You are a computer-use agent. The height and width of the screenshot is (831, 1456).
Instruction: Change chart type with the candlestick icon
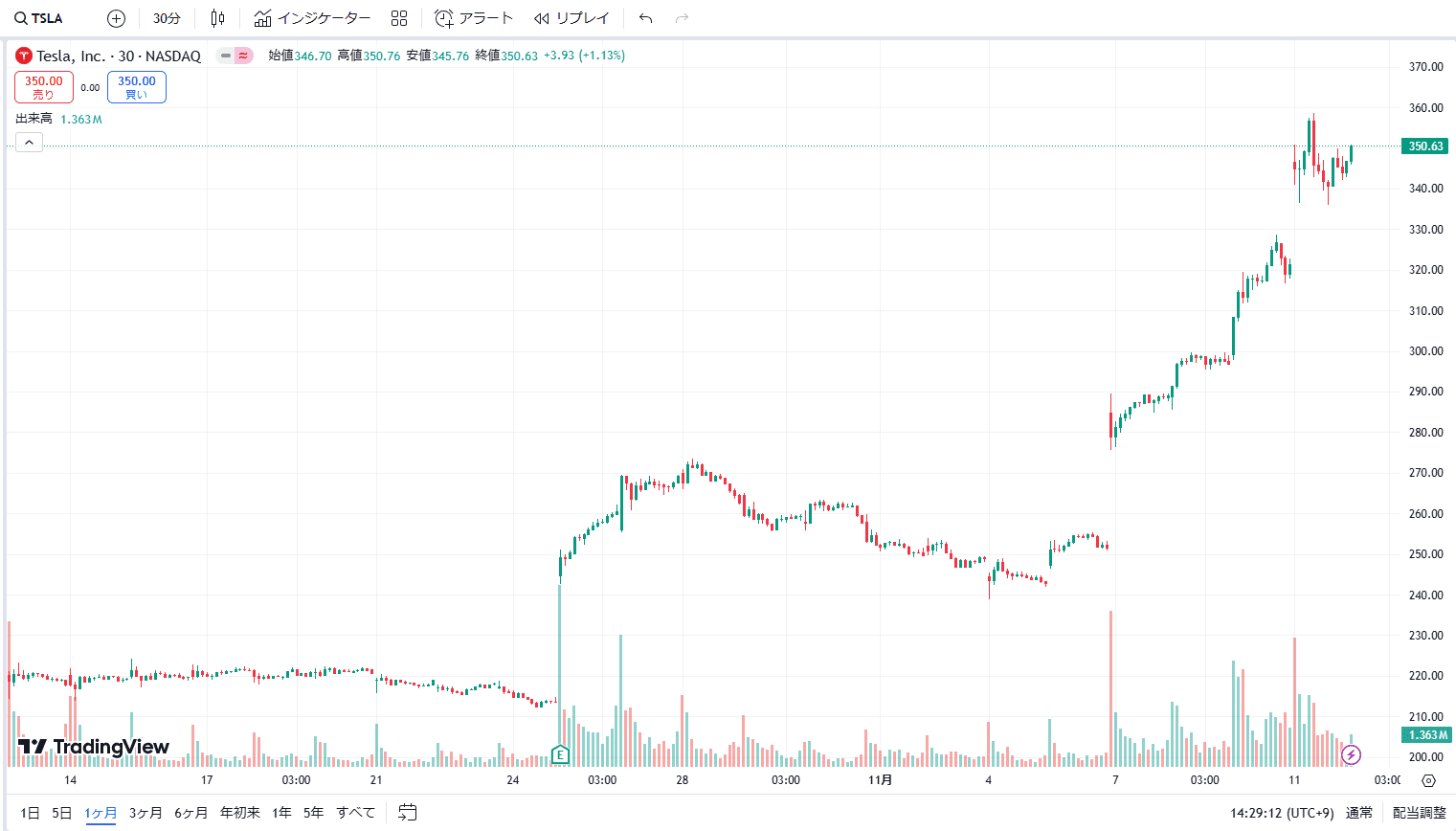click(217, 18)
